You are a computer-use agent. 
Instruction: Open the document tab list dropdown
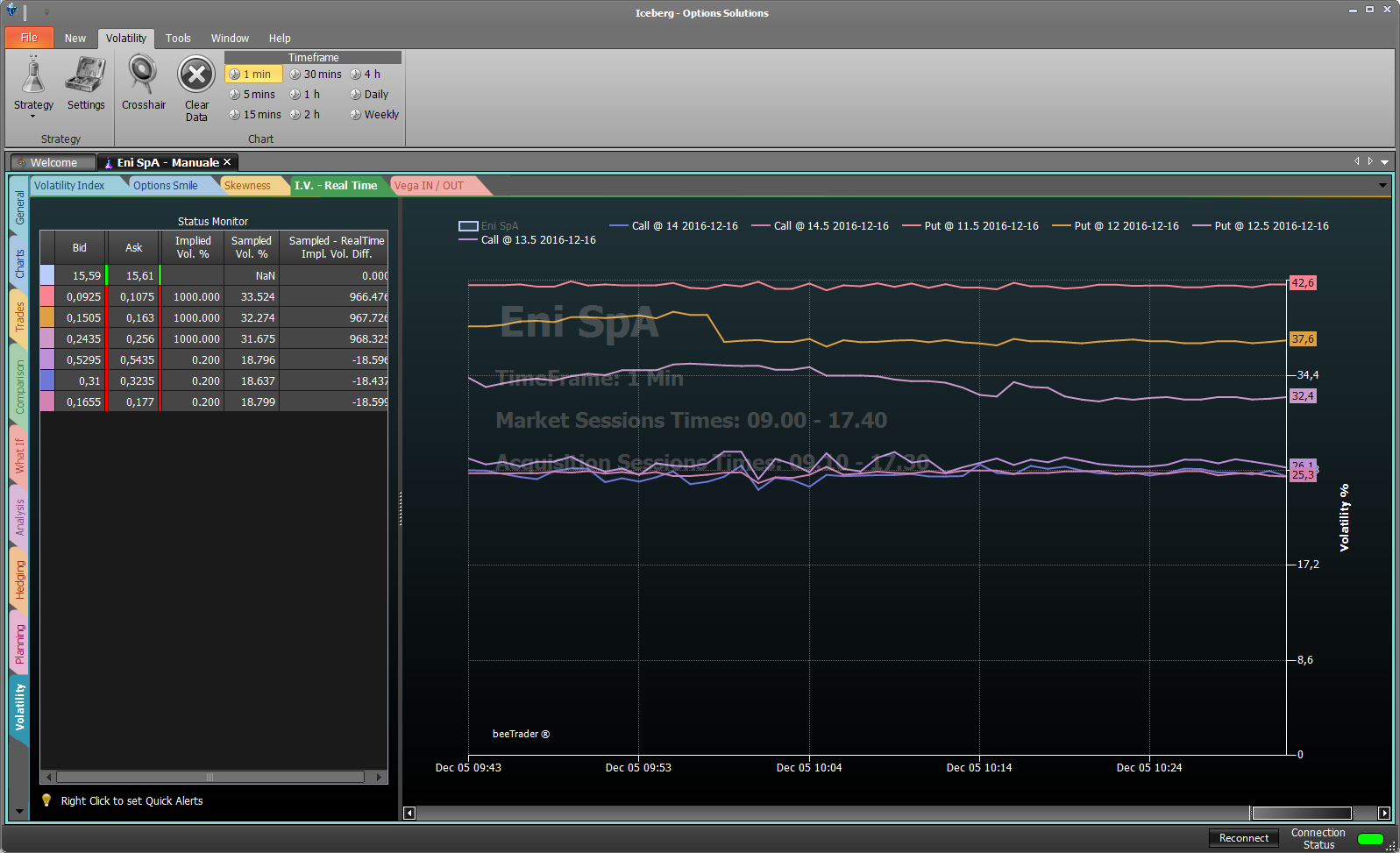point(1384,162)
